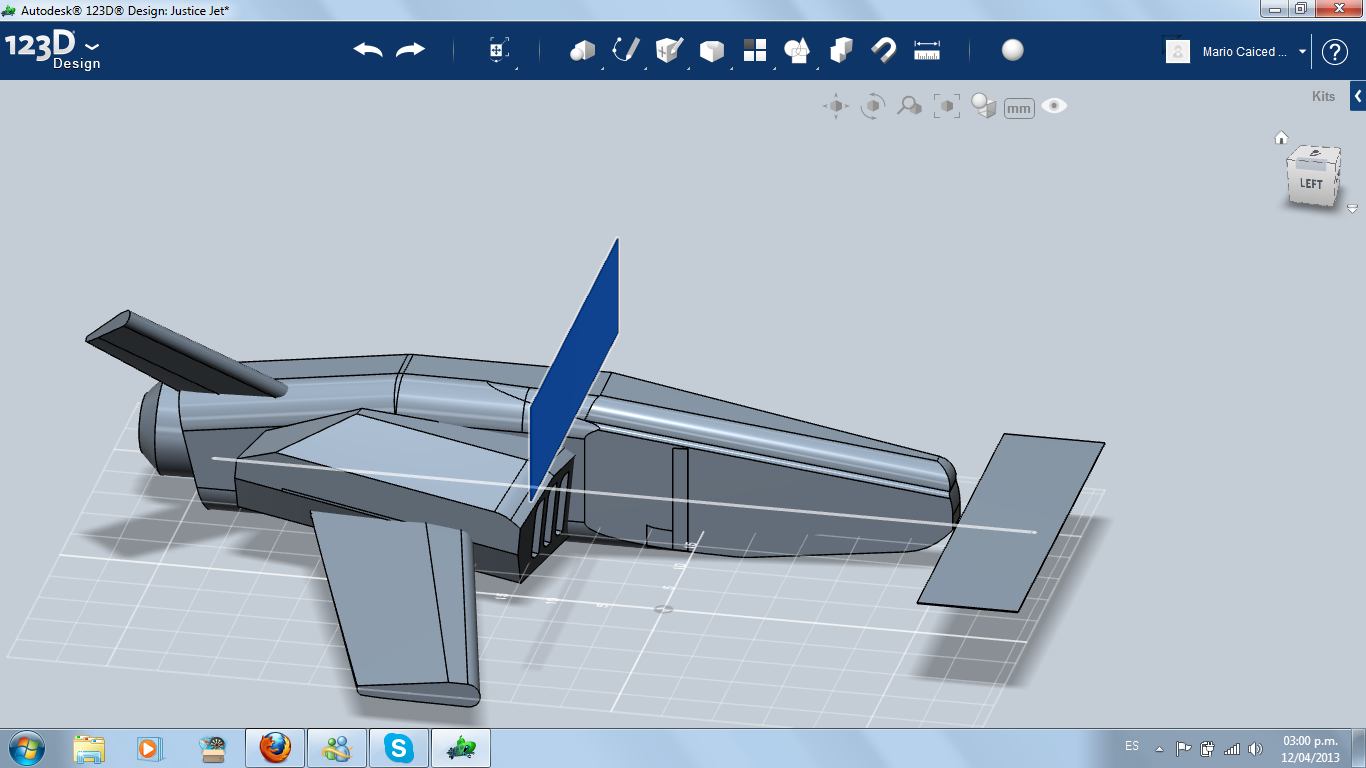The width and height of the screenshot is (1366, 768).
Task: Click the LEFT face of view cube
Action: pyautogui.click(x=1311, y=184)
